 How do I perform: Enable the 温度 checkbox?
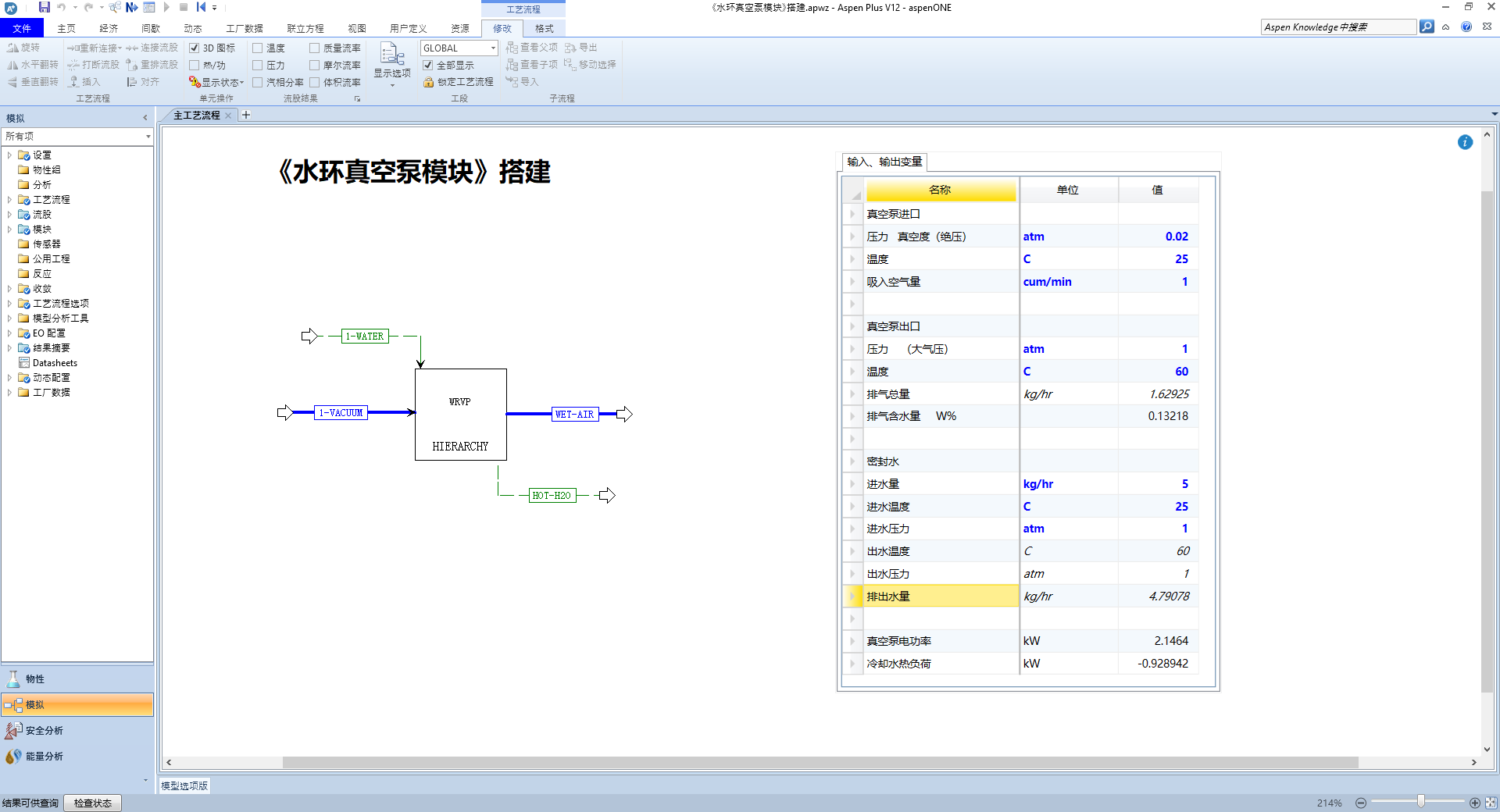tap(257, 48)
